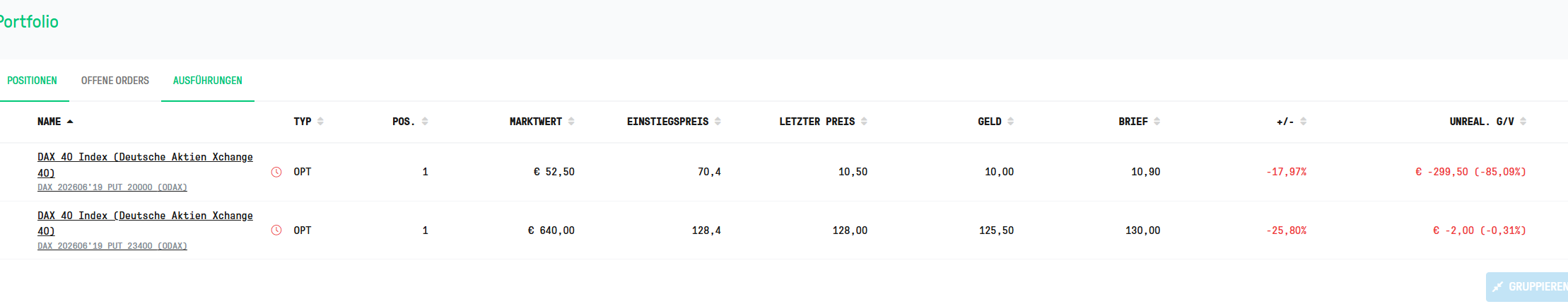
Task: Sort positions by +/- column
Action: [x=1303, y=122]
